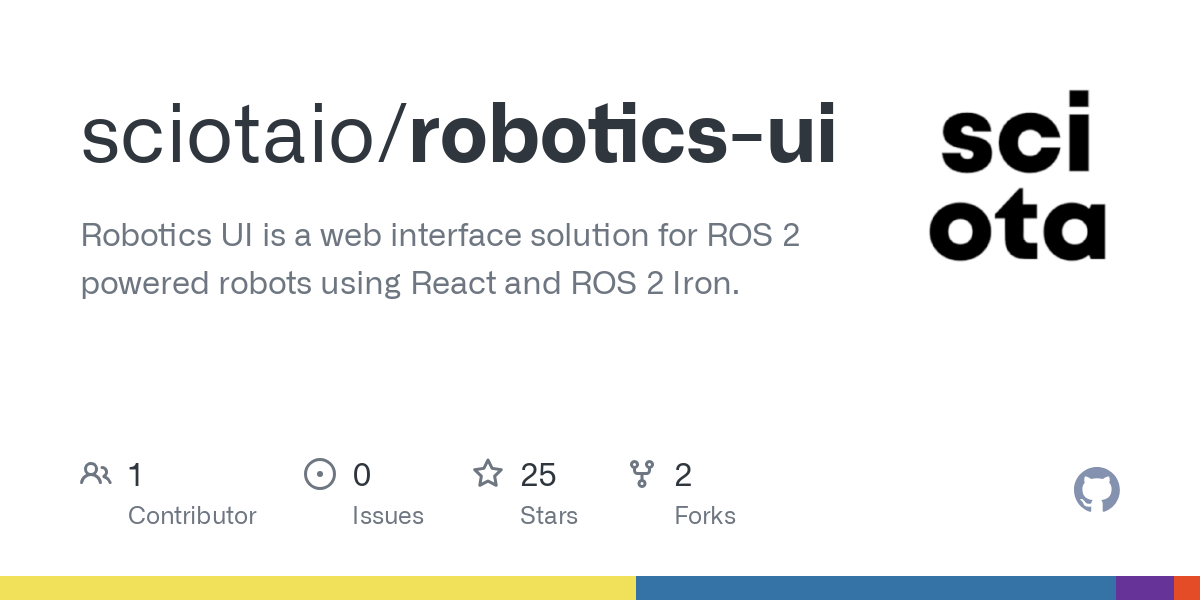Click the fork icon next to the number 2
This screenshot has height=600, width=1200.
point(642,474)
